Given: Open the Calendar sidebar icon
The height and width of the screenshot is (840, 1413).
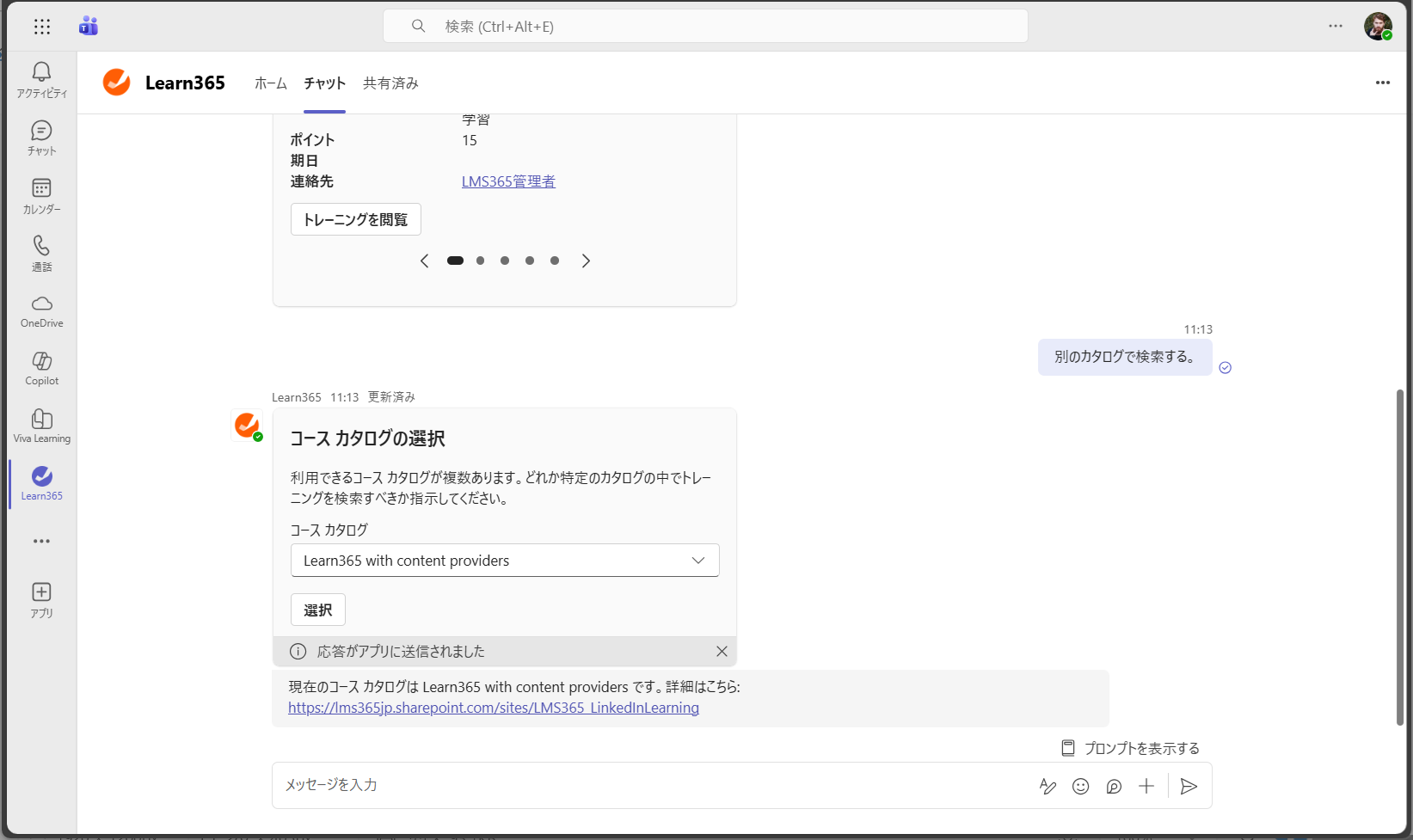Looking at the screenshot, I should (41, 196).
